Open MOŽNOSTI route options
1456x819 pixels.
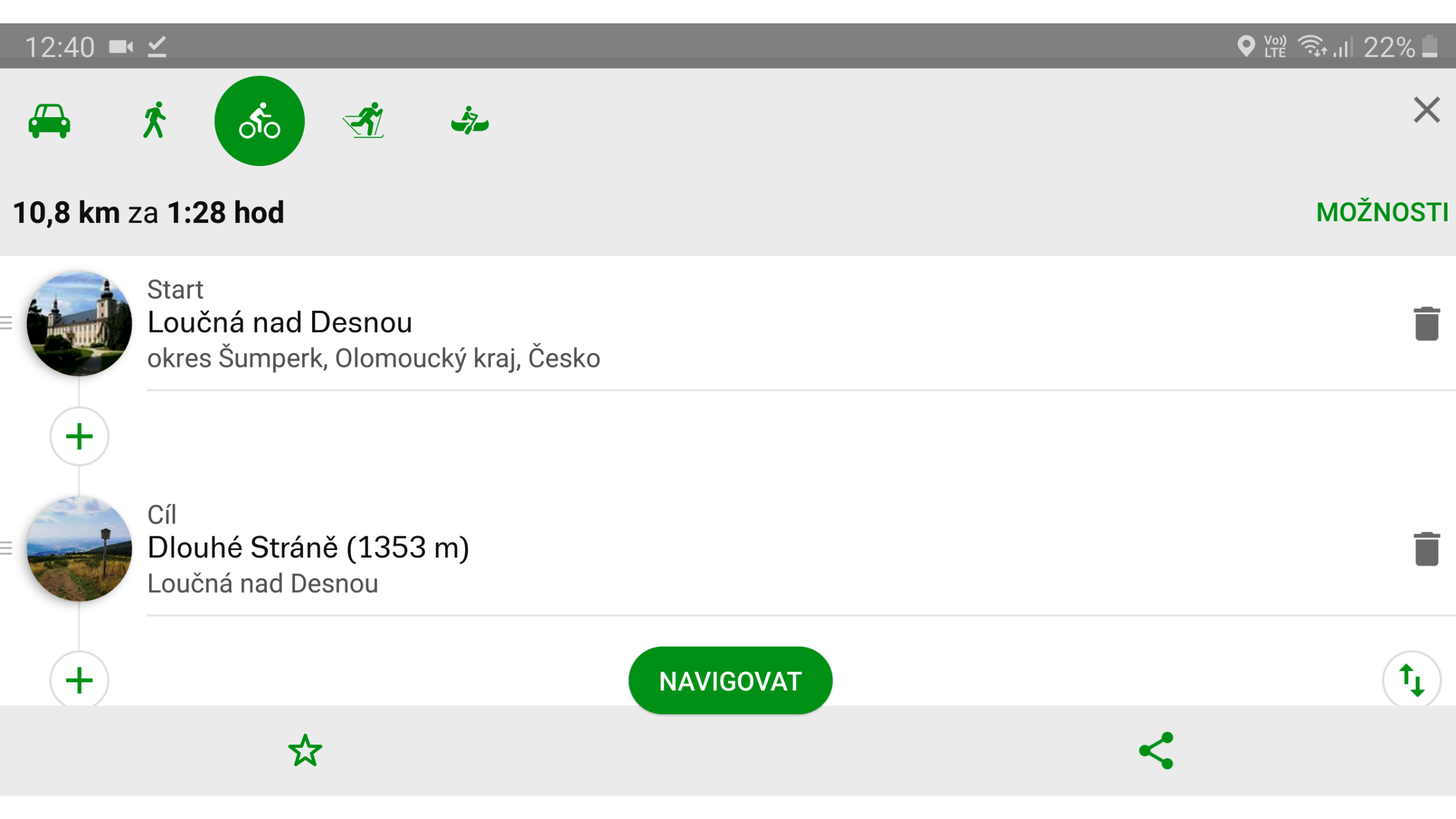click(1382, 213)
